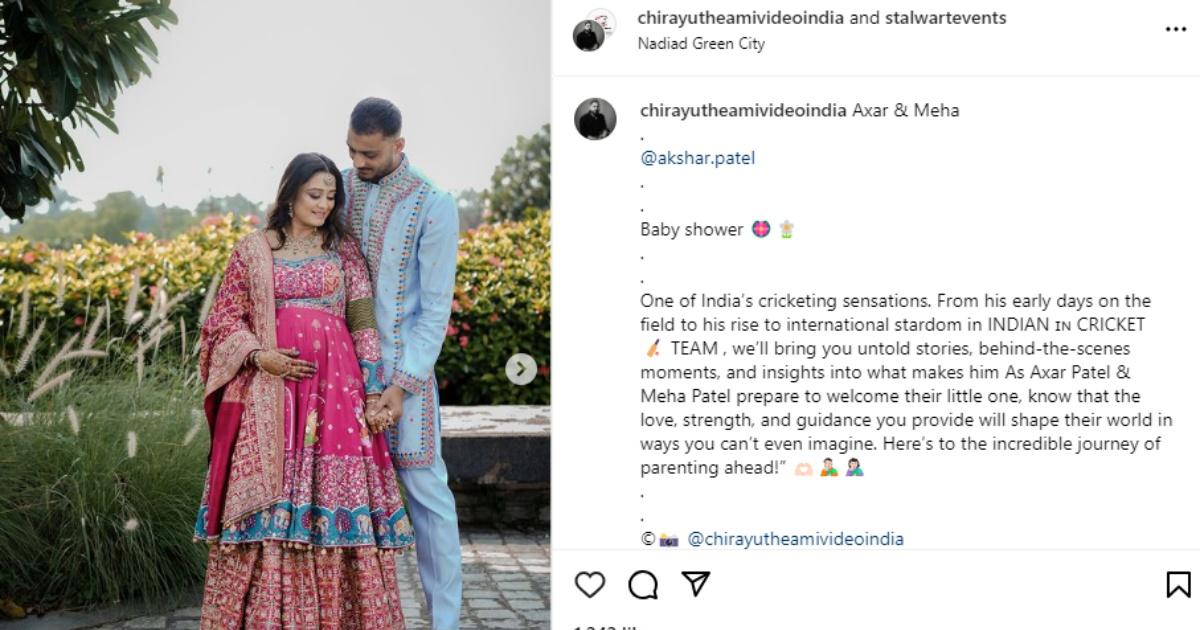Like the post with the heart icon
This screenshot has height=630, width=1200.
point(590,584)
